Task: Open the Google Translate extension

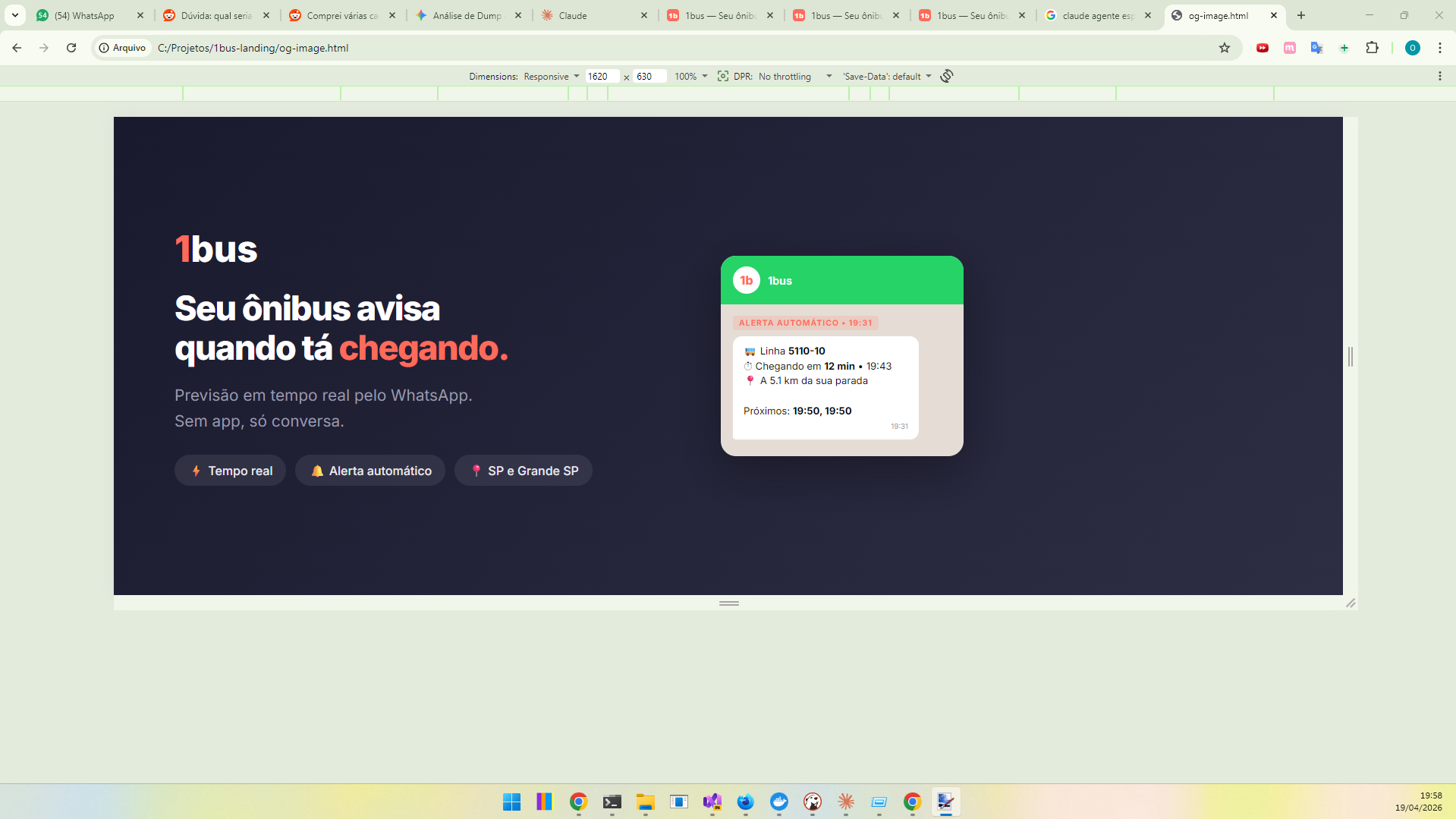Action: tap(1316, 48)
